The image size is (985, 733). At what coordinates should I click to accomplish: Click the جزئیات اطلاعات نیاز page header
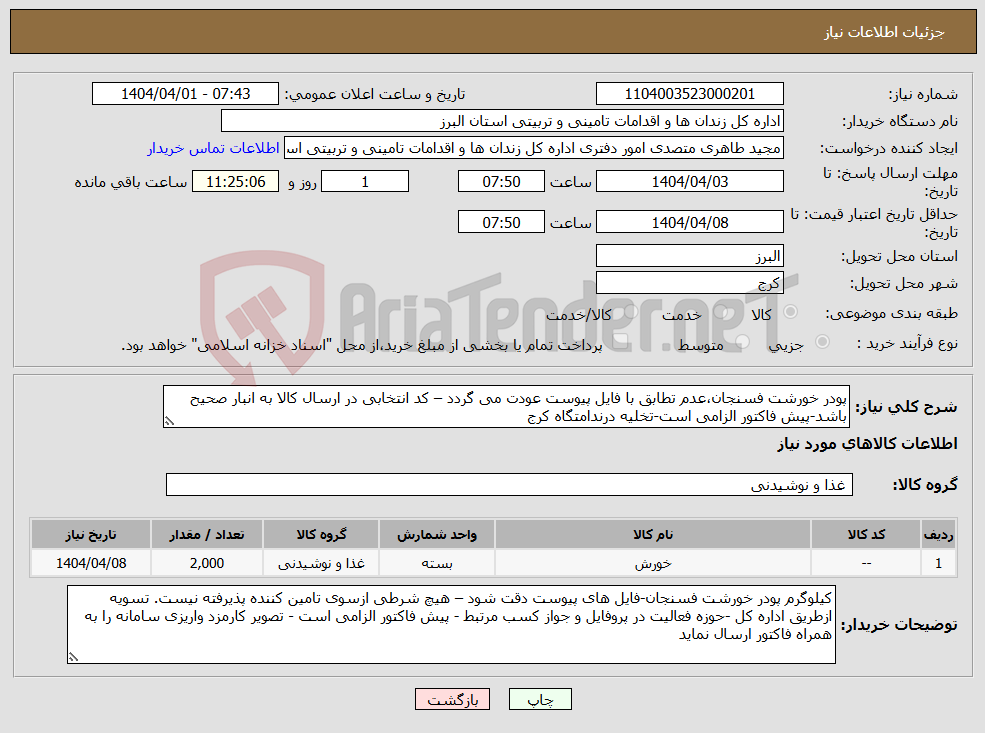coord(884,32)
